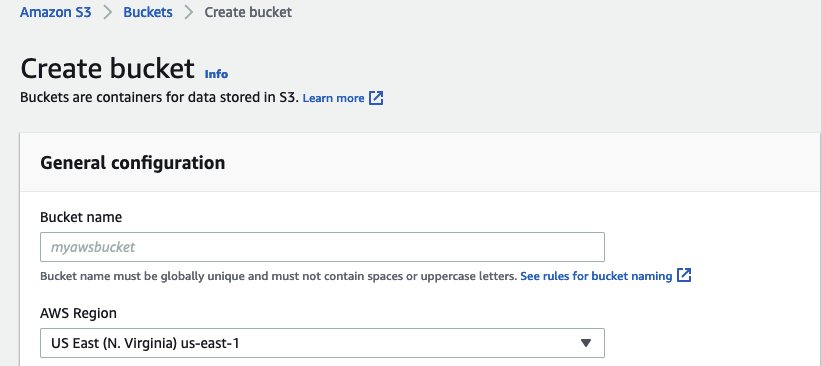This screenshot has height=366, width=821.
Task: Open external link icon beside Learn more
Action: click(x=376, y=98)
